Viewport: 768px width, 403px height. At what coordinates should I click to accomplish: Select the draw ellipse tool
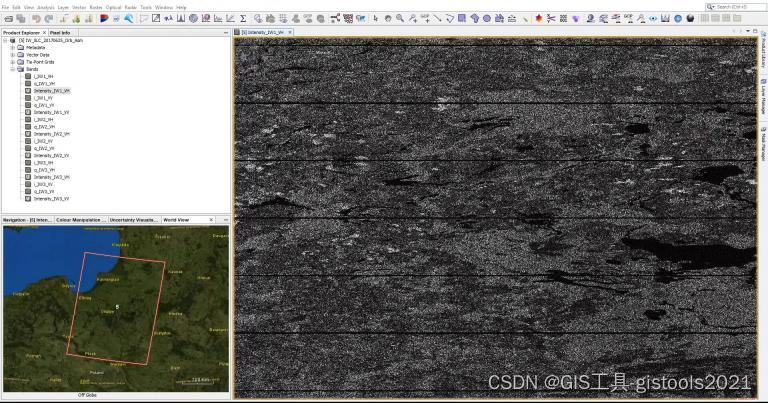[487, 19]
